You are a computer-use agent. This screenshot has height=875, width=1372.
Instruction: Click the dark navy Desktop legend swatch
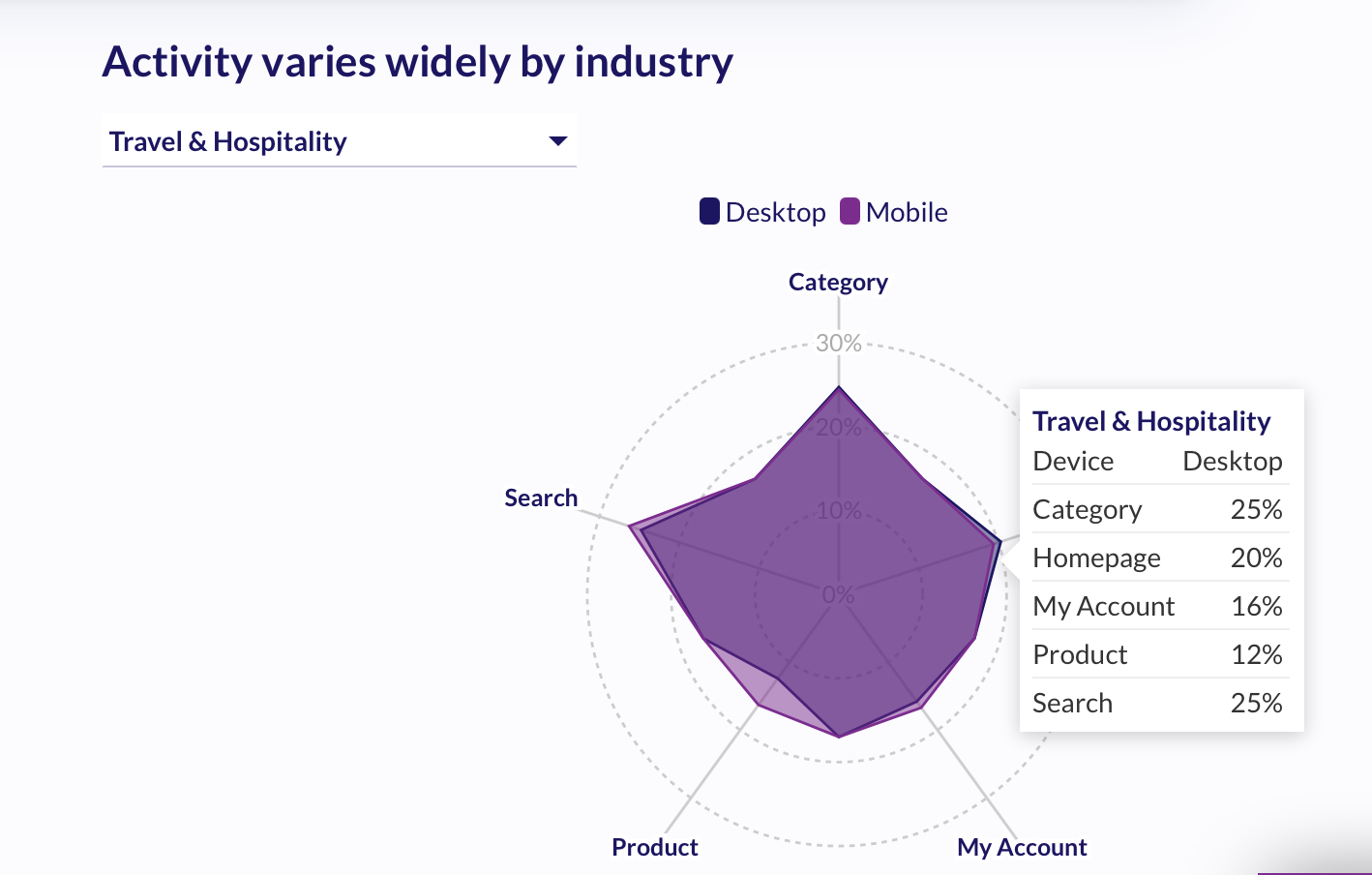[710, 211]
